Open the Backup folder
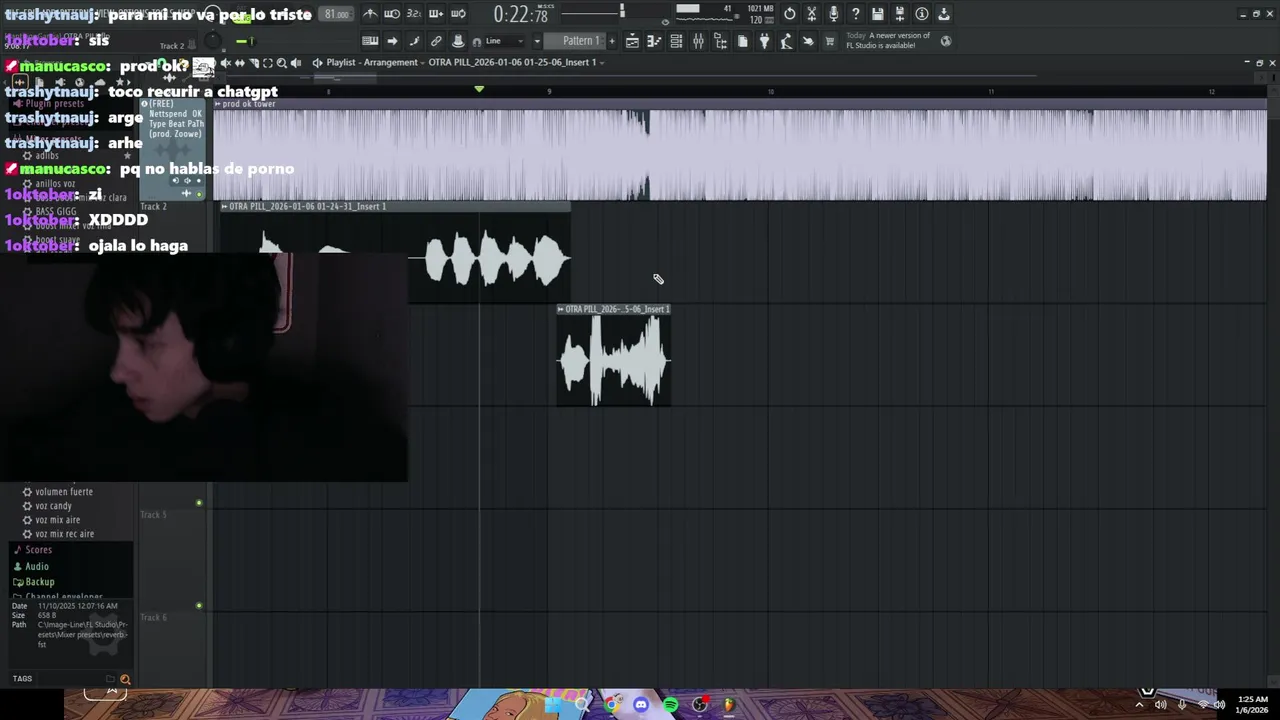Viewport: 1280px width, 720px height. [x=39, y=582]
